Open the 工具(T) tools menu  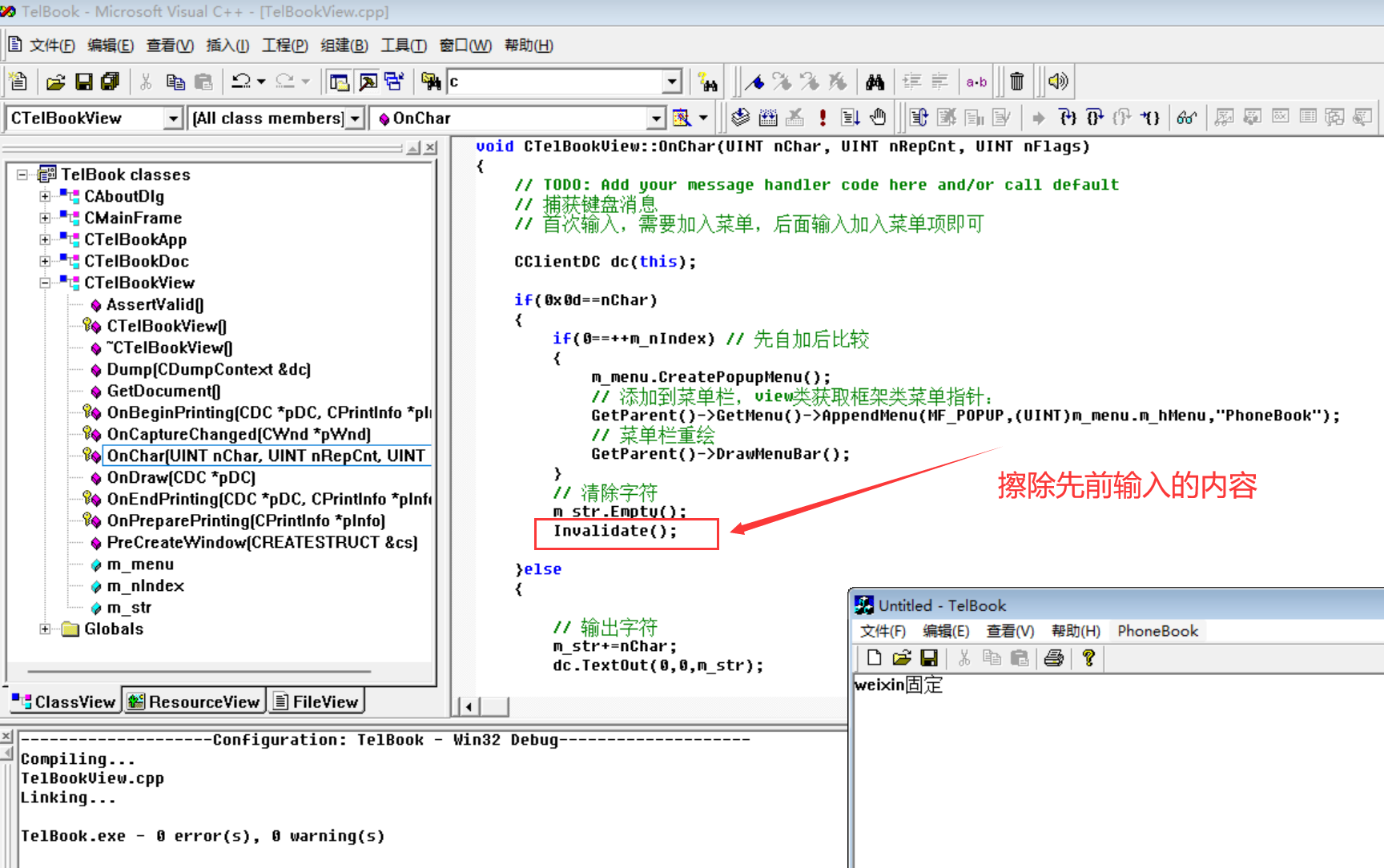404,46
